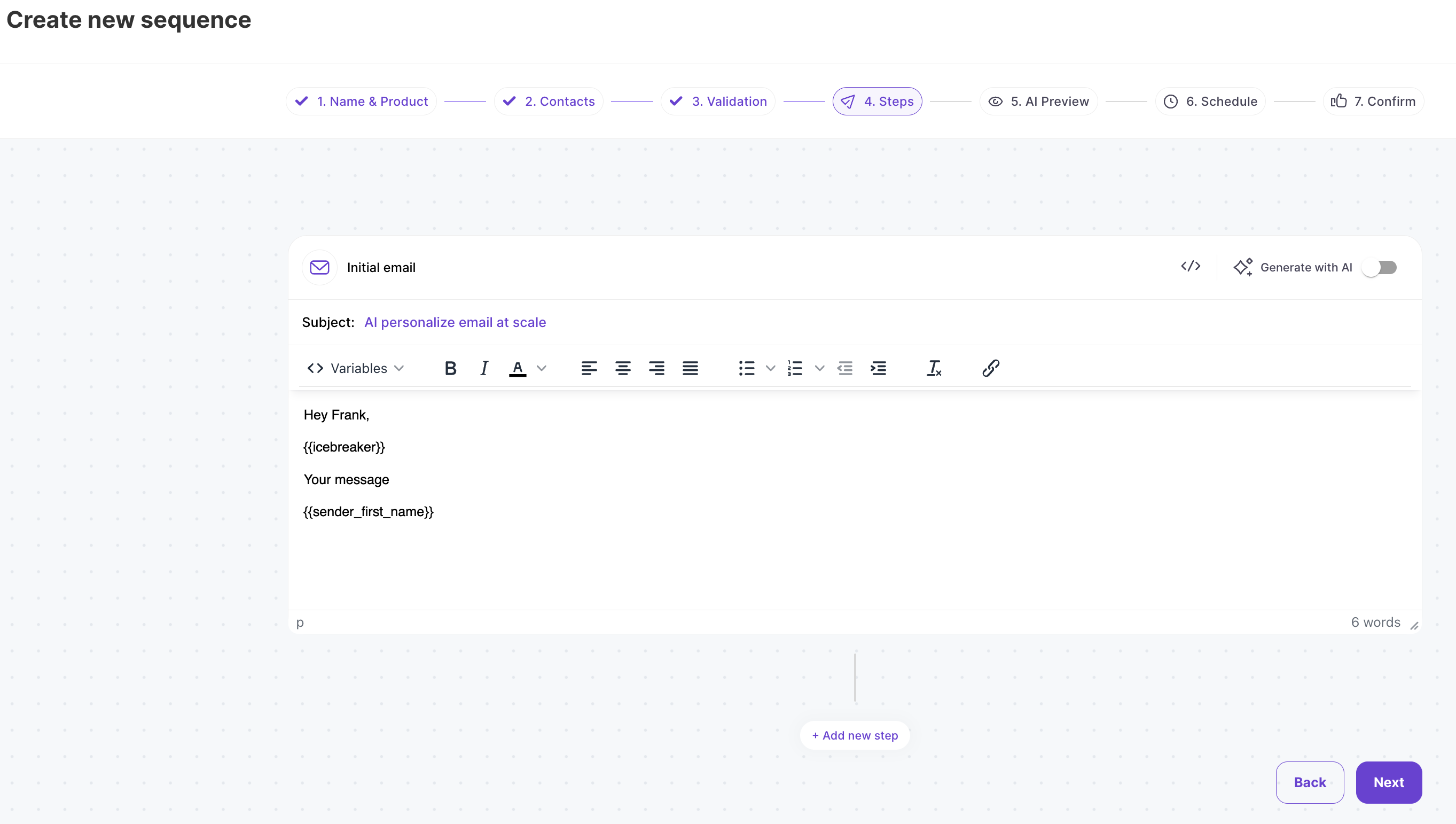The image size is (1456, 824).
Task: Jump to step 5. AI Preview
Action: click(x=1038, y=102)
